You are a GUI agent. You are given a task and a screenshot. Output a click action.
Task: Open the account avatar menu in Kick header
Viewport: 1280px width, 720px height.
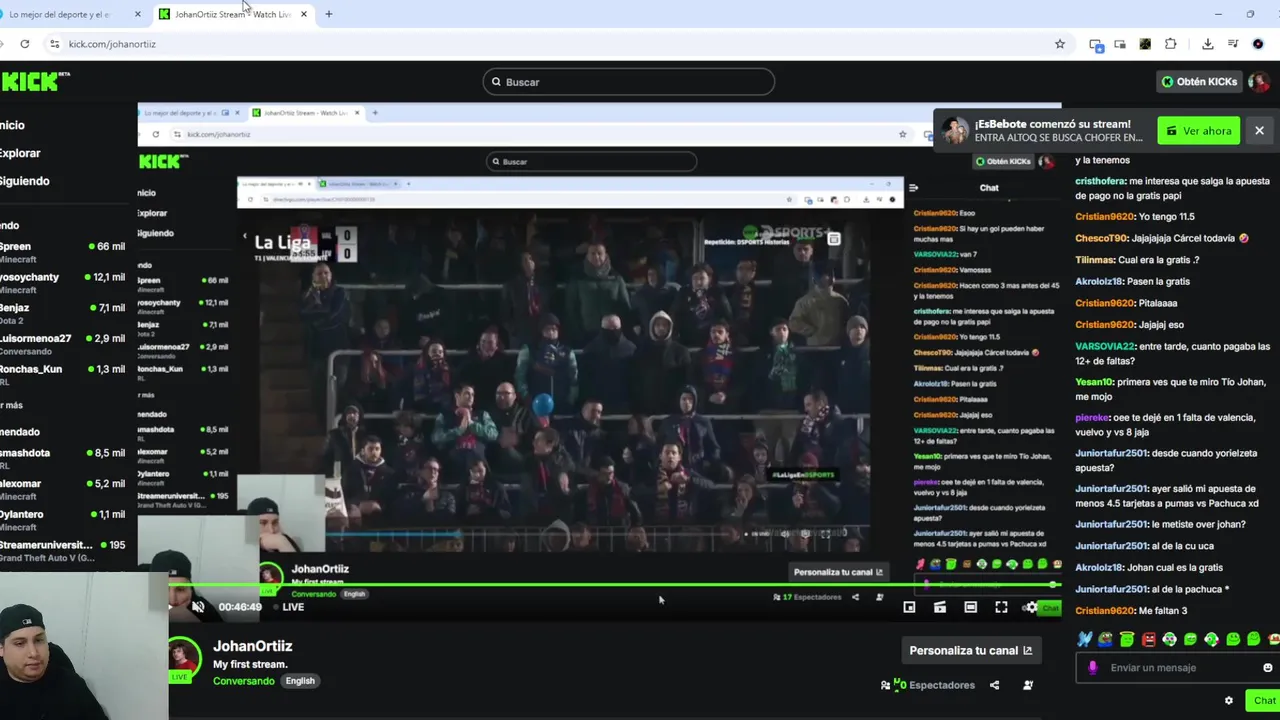tap(1259, 82)
